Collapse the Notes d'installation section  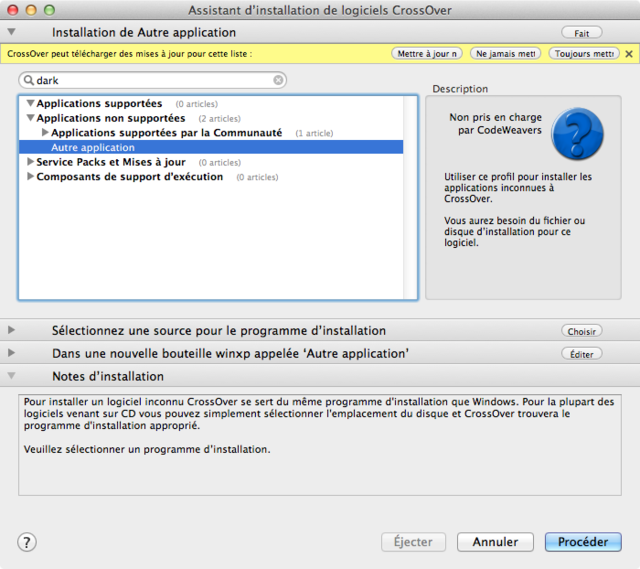coord(12,377)
